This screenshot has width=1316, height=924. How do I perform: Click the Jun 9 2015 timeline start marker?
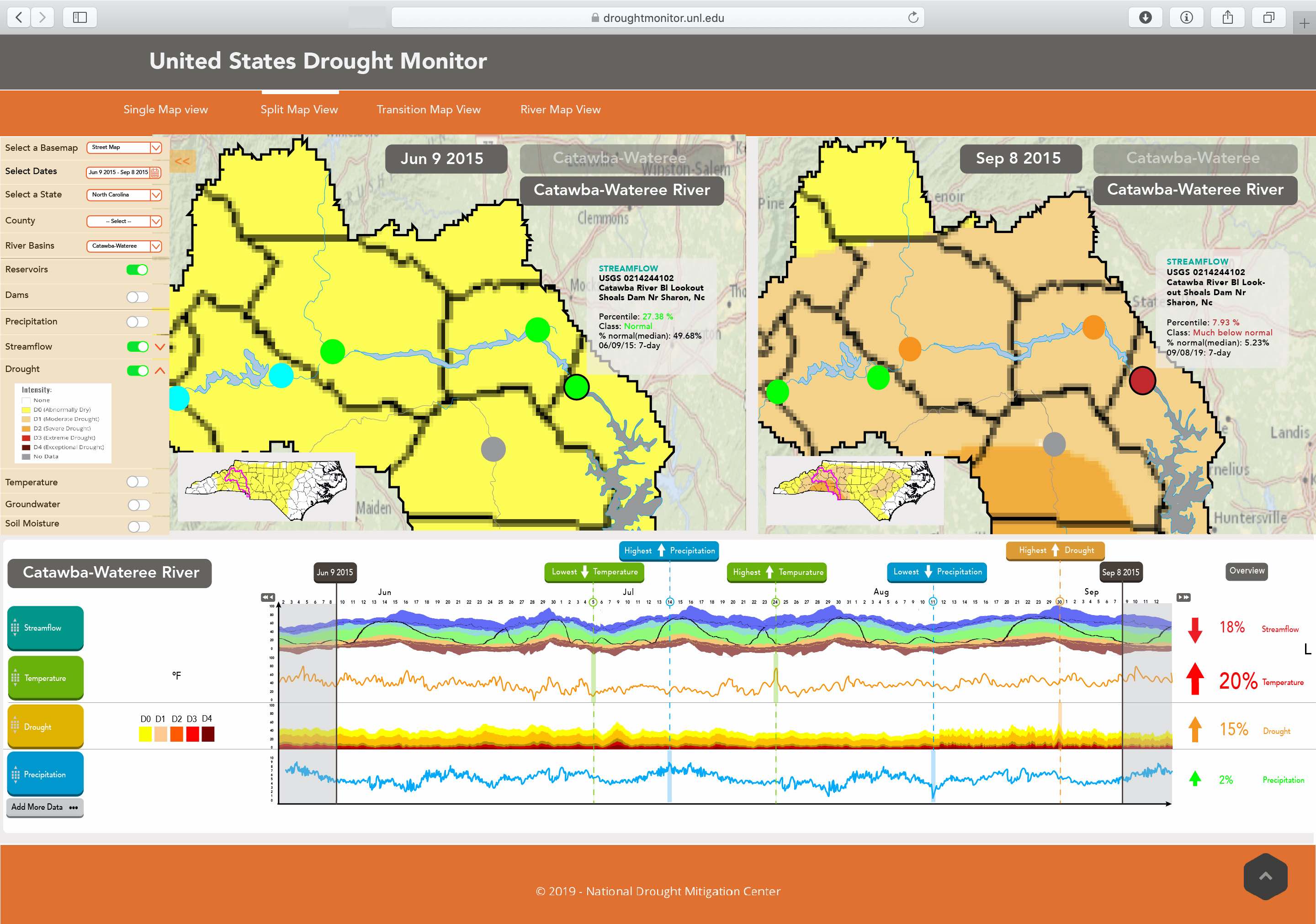pyautogui.click(x=335, y=572)
